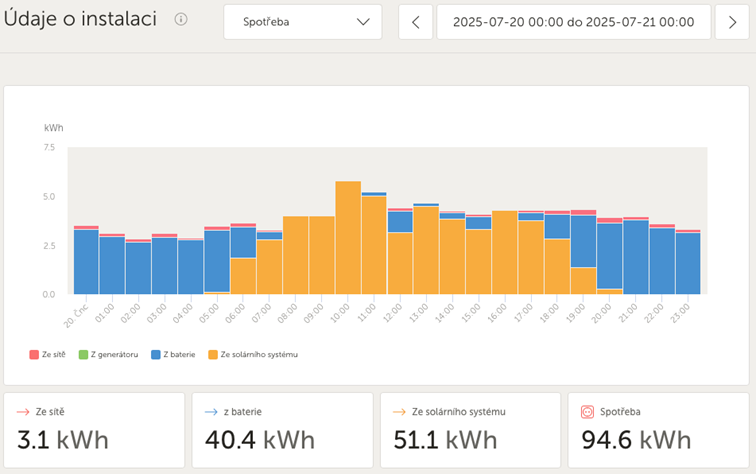This screenshot has width=756, height=474.
Task: Click blue arrow icon in z baterie card
Action: (211, 411)
